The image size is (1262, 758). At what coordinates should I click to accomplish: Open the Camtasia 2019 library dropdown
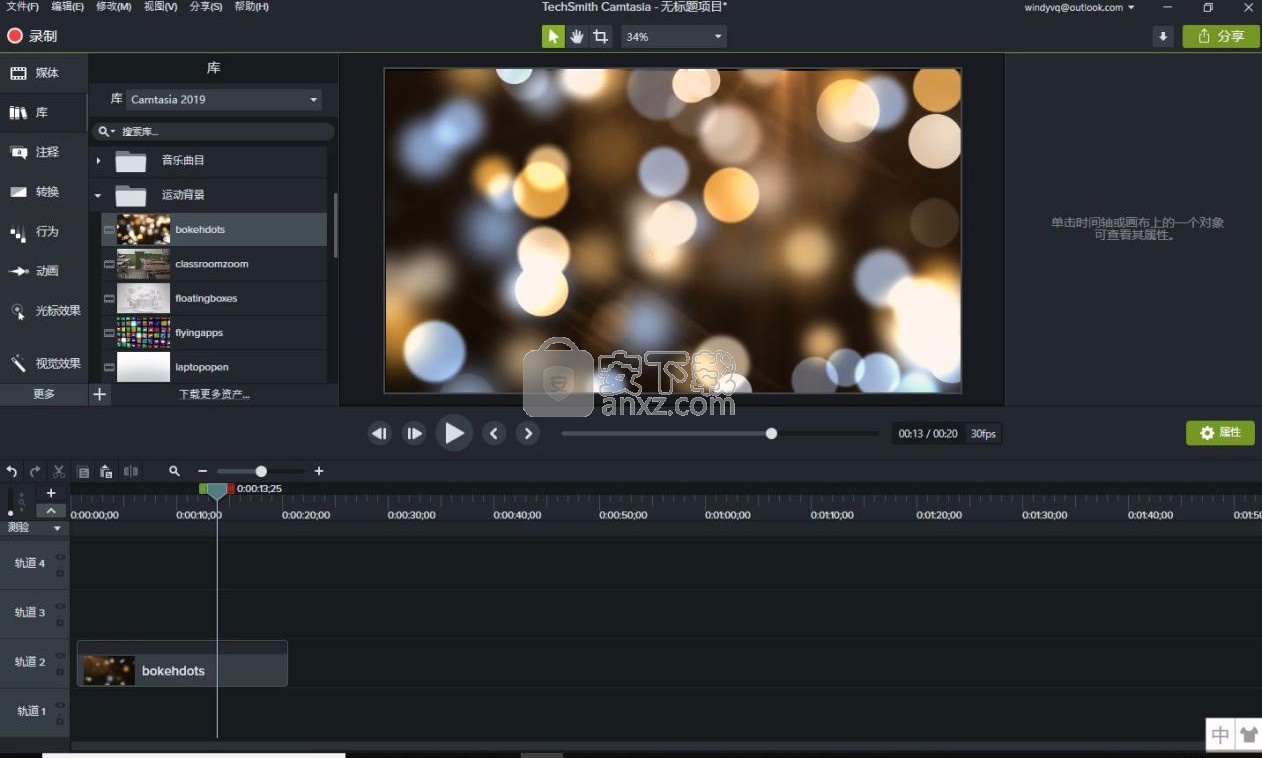click(224, 99)
